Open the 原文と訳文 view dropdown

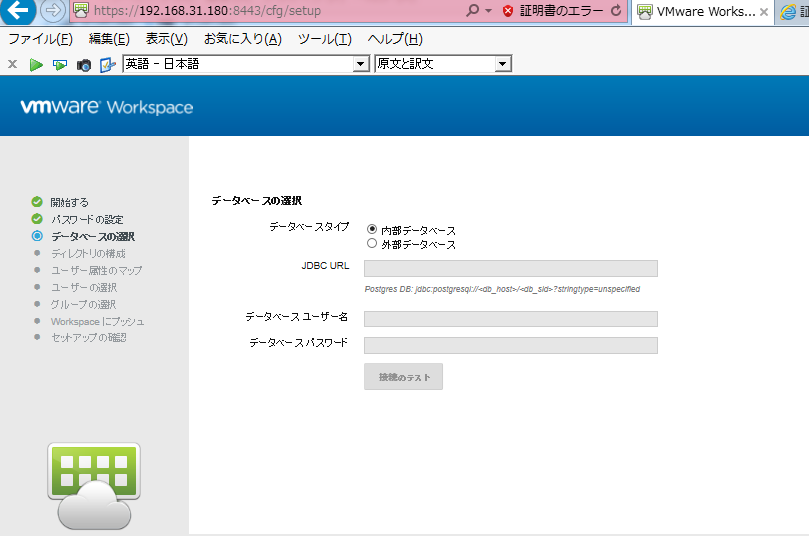(503, 64)
